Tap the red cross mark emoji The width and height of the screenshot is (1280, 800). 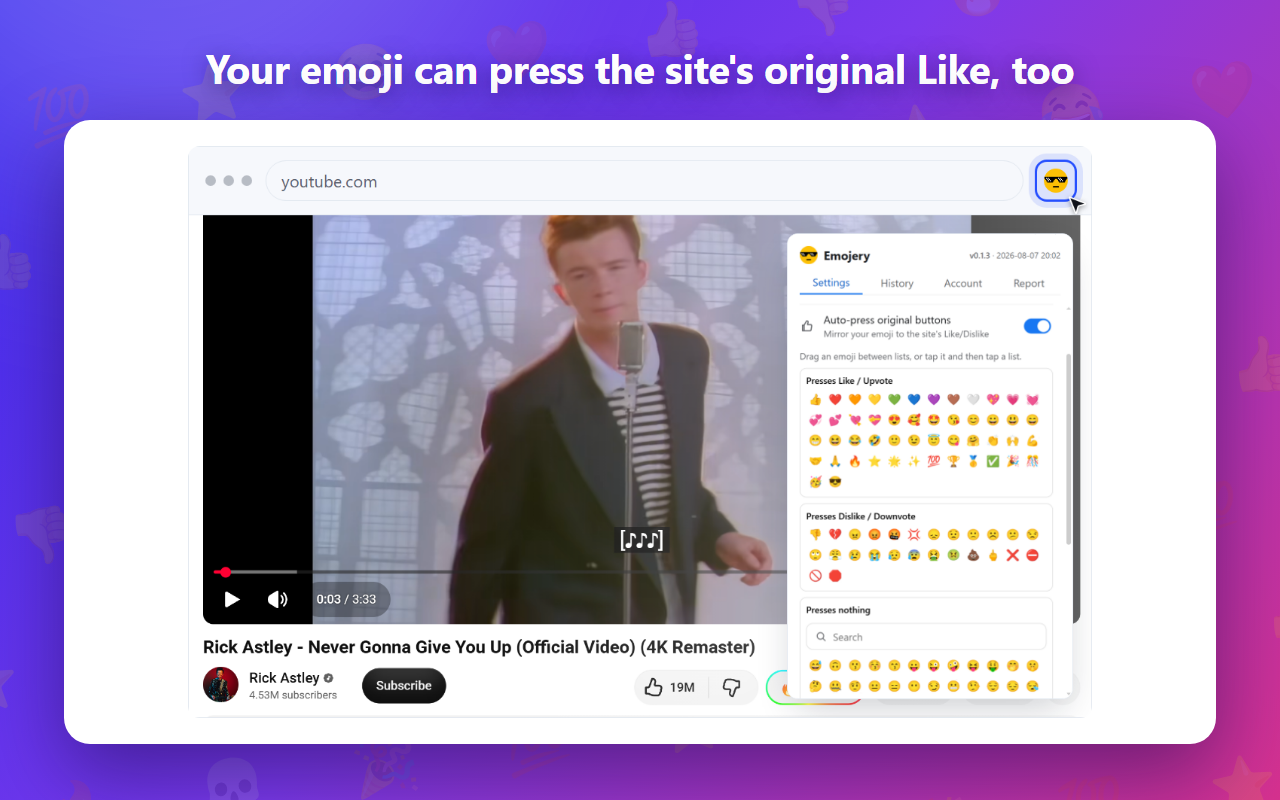coord(1013,555)
